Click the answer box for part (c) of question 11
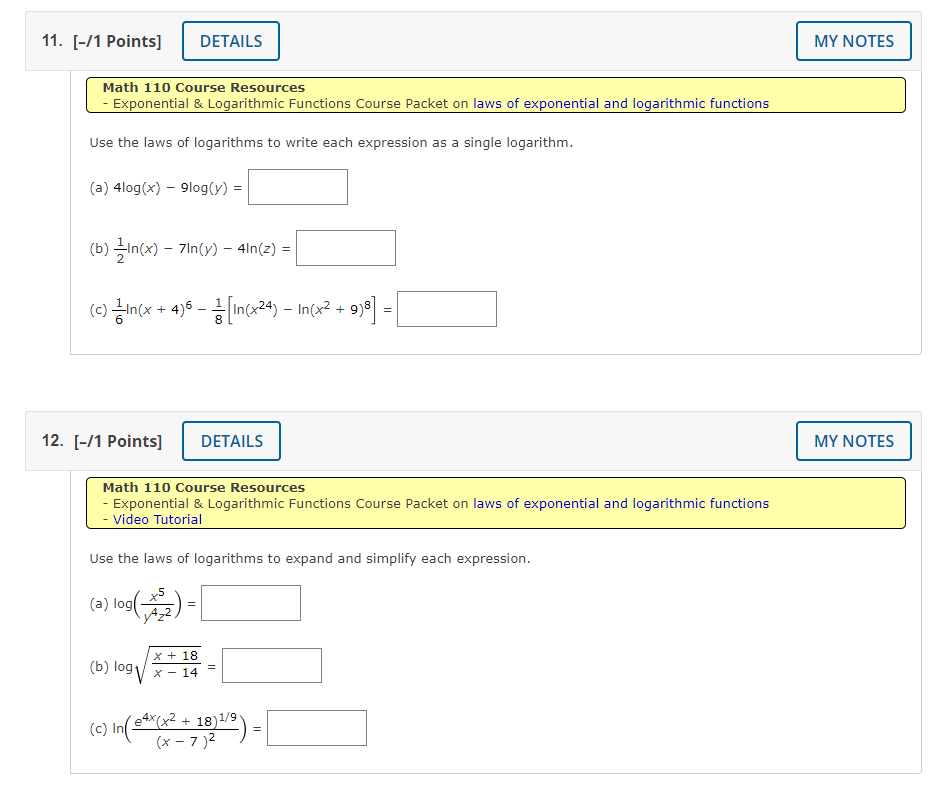Image resolution: width=937 pixels, height=794 pixels. coord(446,308)
